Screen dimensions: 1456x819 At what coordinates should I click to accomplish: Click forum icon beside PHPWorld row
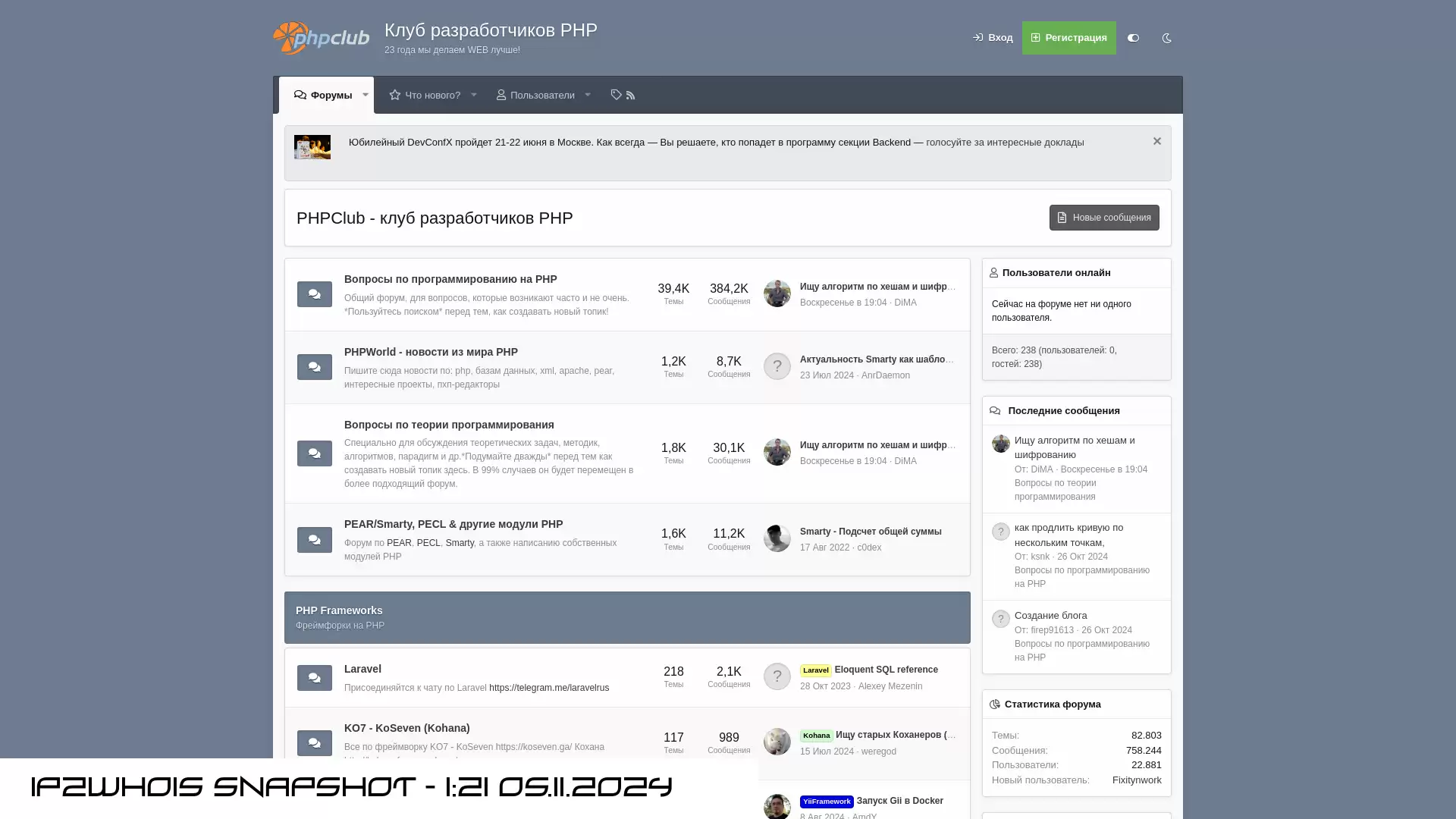coord(315,367)
